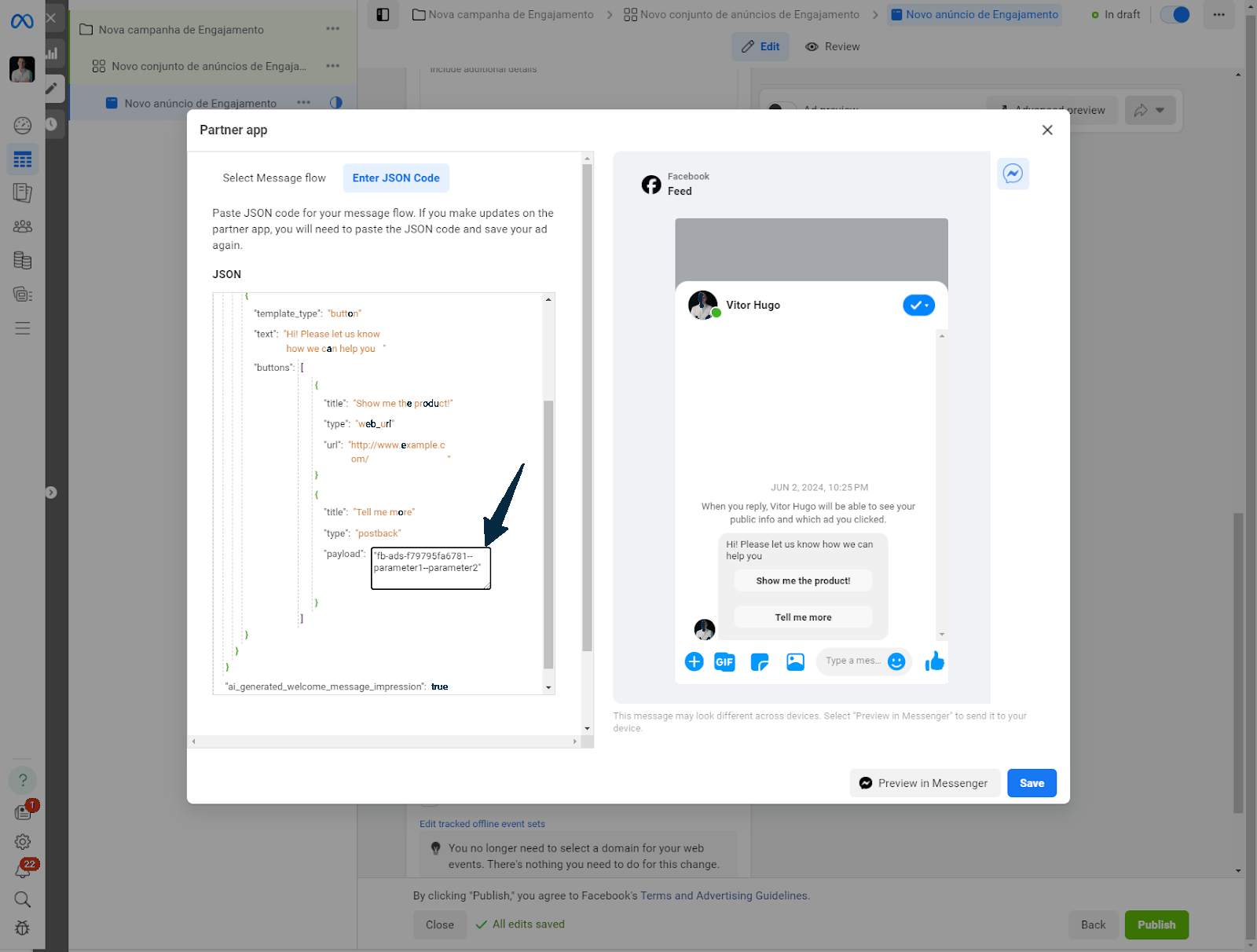
Task: Close the Partner app dialog
Action: pyautogui.click(x=1047, y=130)
